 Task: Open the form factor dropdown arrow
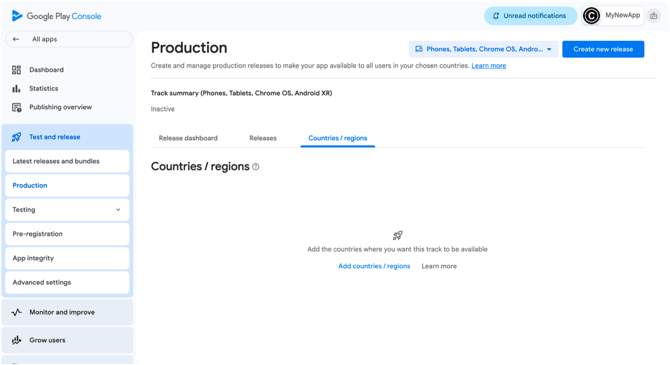tap(549, 49)
